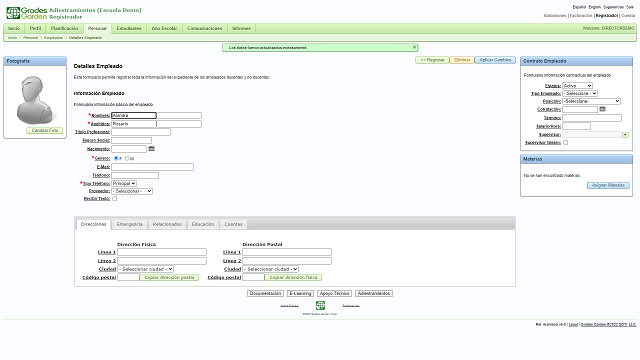Click the Salir link
The image size is (640, 360).
click(x=630, y=7)
